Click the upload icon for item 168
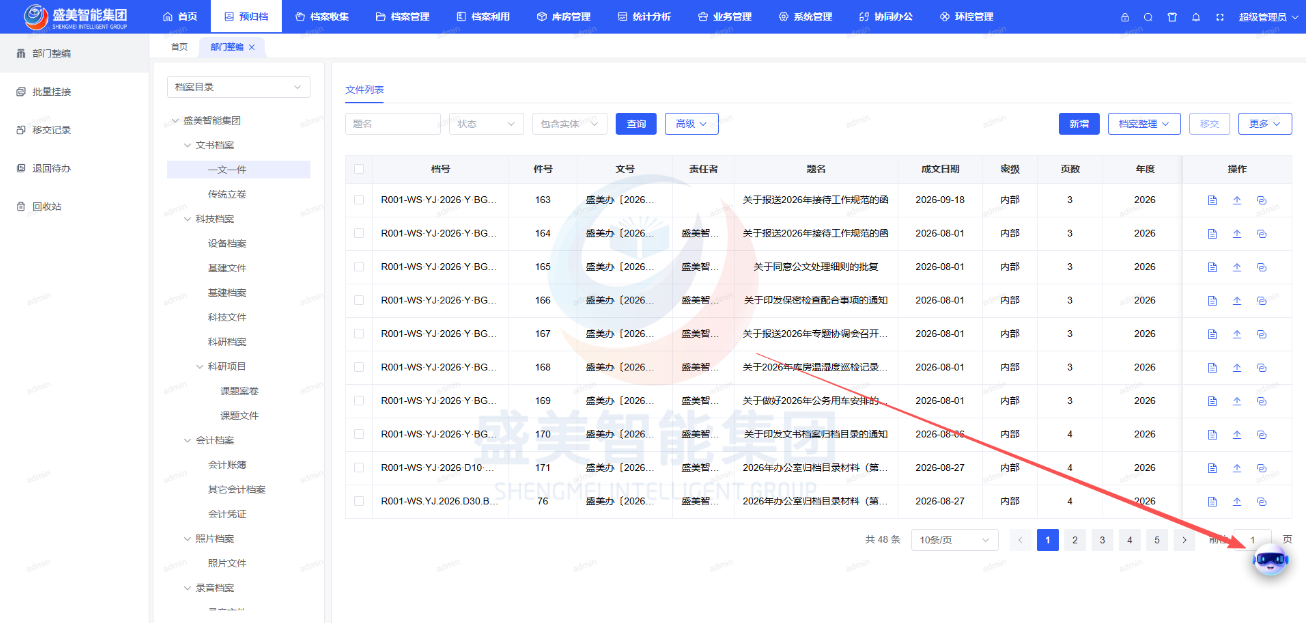 pyautogui.click(x=1236, y=367)
